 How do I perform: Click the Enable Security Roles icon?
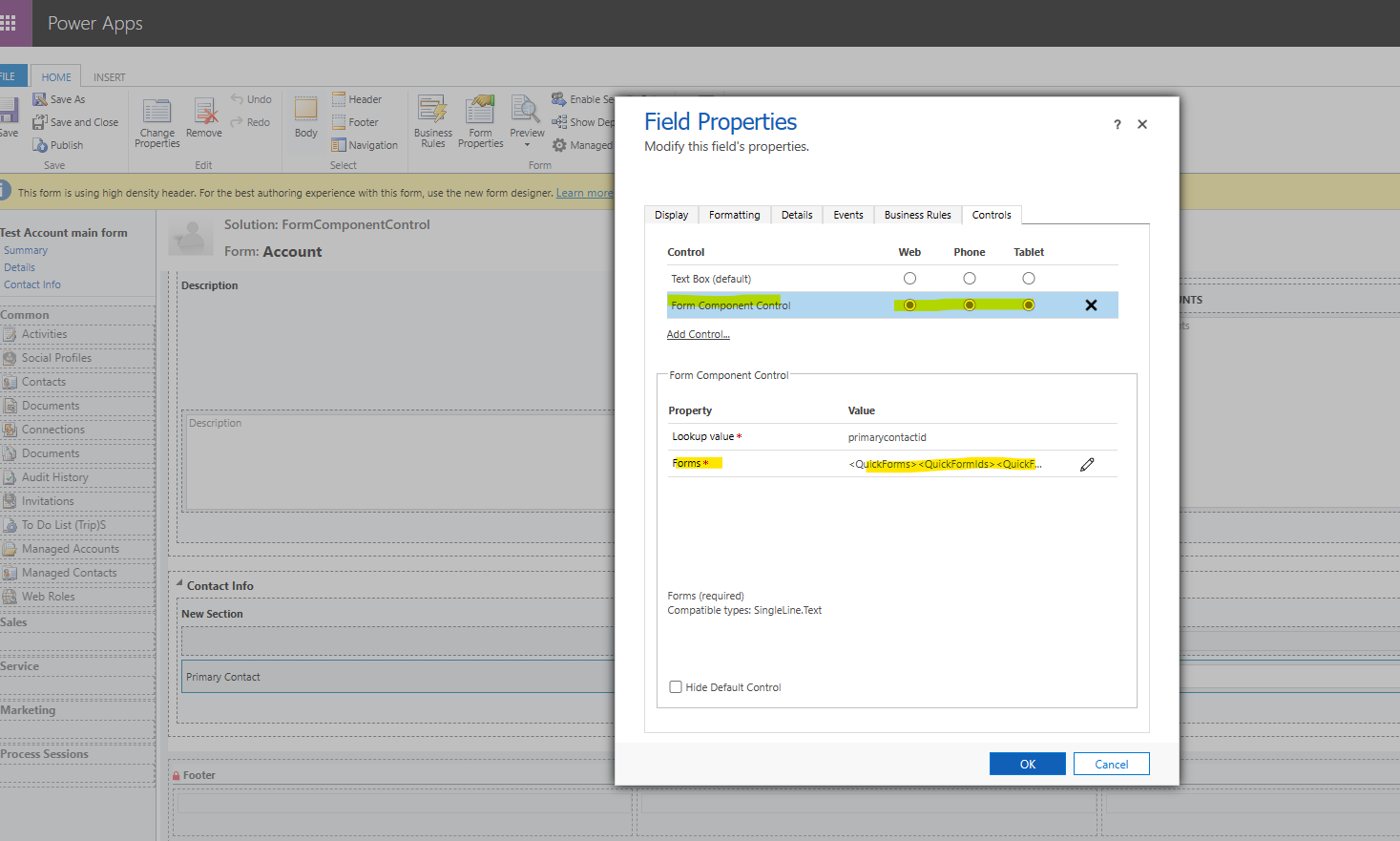coord(559,99)
